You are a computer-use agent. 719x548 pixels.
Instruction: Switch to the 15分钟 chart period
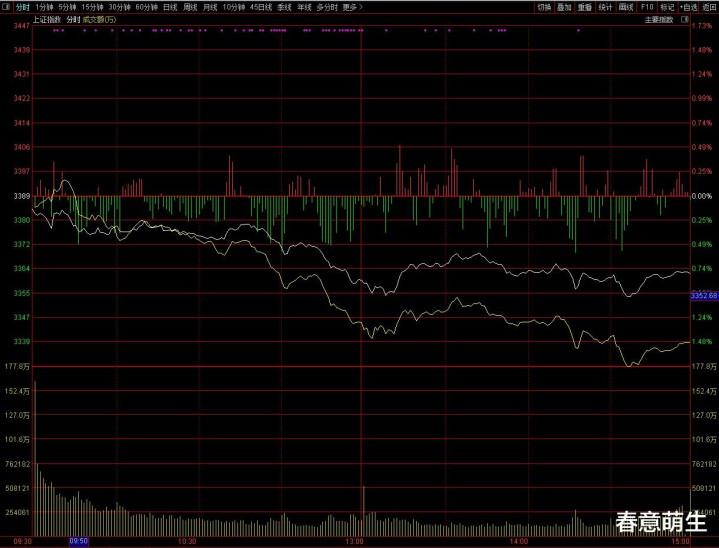coord(92,7)
